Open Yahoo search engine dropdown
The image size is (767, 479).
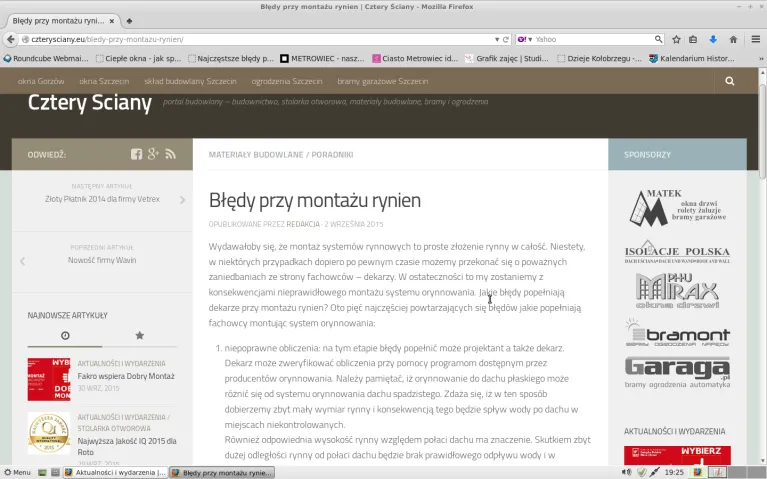click(x=525, y=39)
